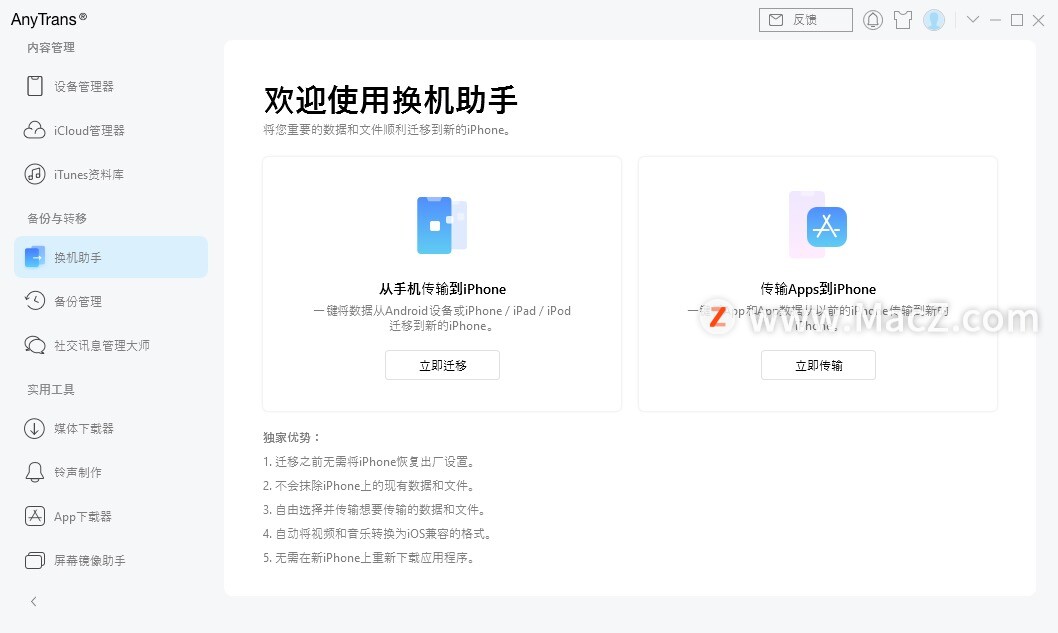Click the advantage line starting with 自由选择

(375, 510)
